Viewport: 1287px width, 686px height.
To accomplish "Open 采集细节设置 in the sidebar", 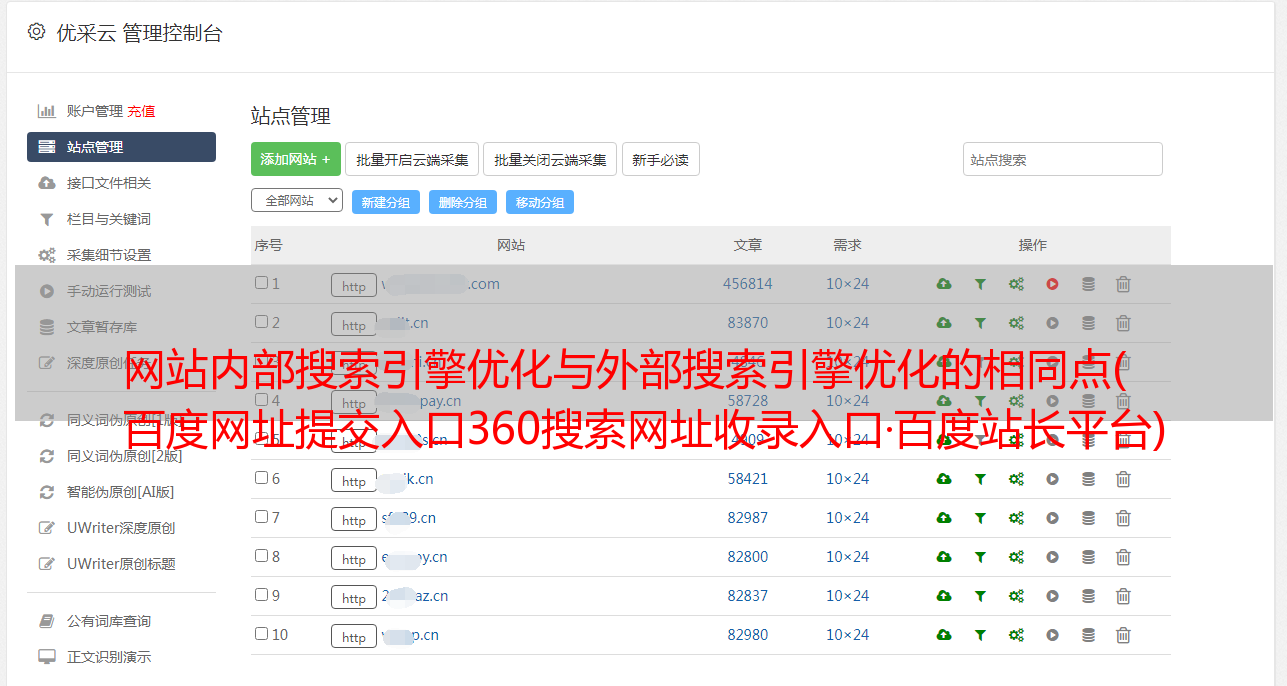I will coord(109,255).
